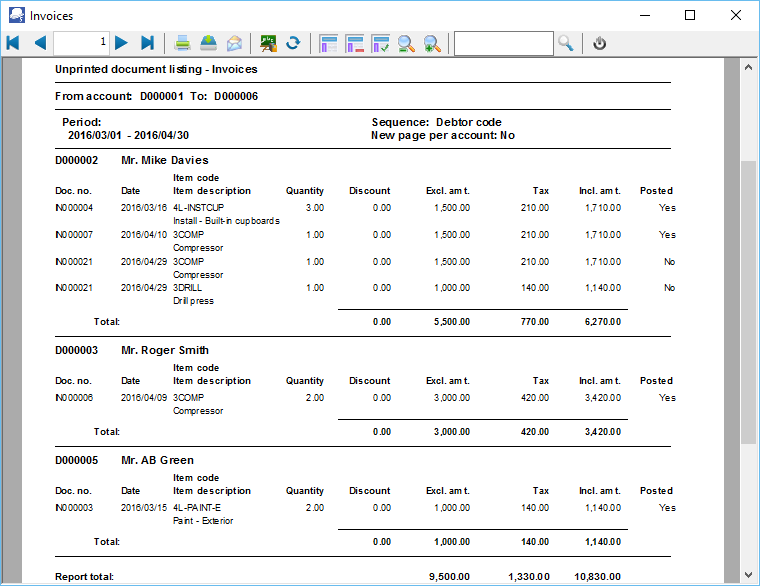Refresh the report with circular arrows icon
760x586 pixels.
point(294,43)
